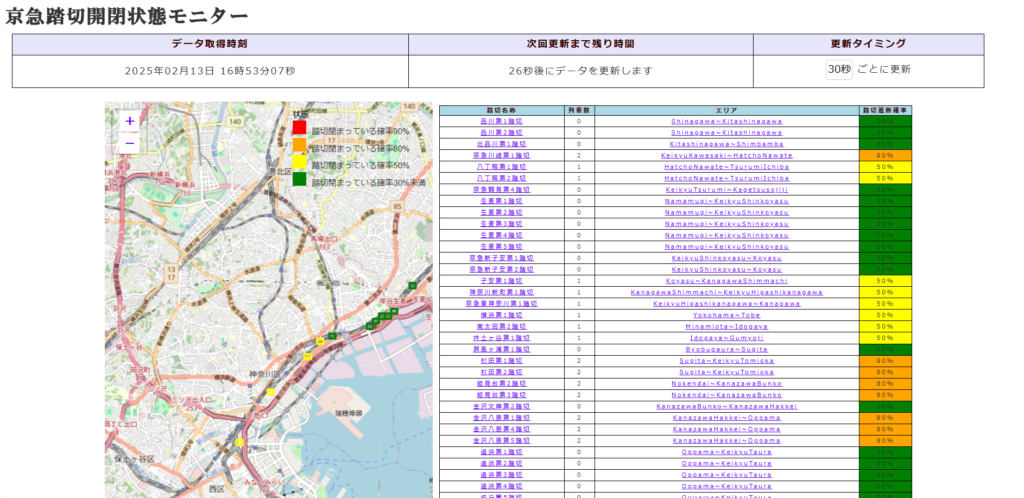Click the orange 80% legend swatch
Screen dimensions: 1024x498
(299, 145)
